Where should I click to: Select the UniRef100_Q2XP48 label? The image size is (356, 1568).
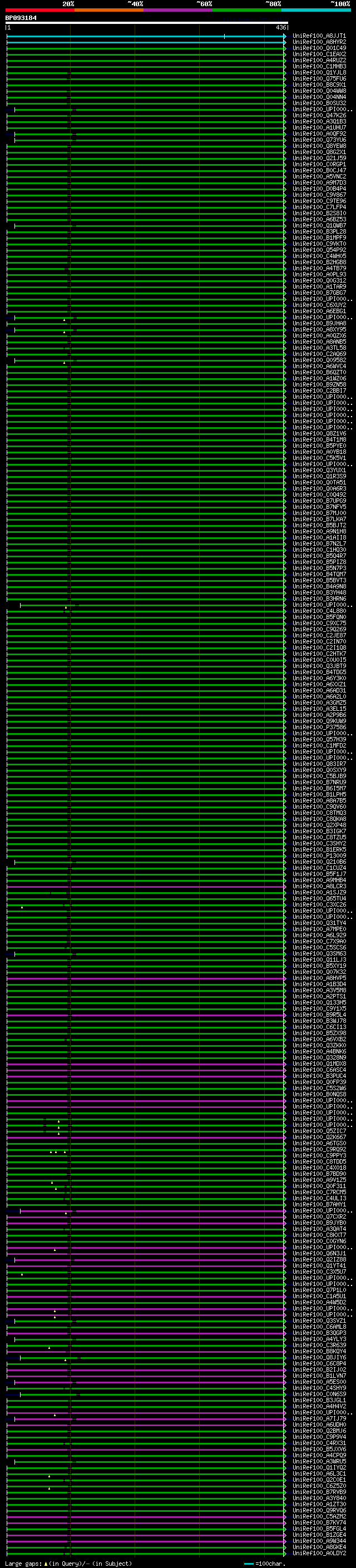319,825
